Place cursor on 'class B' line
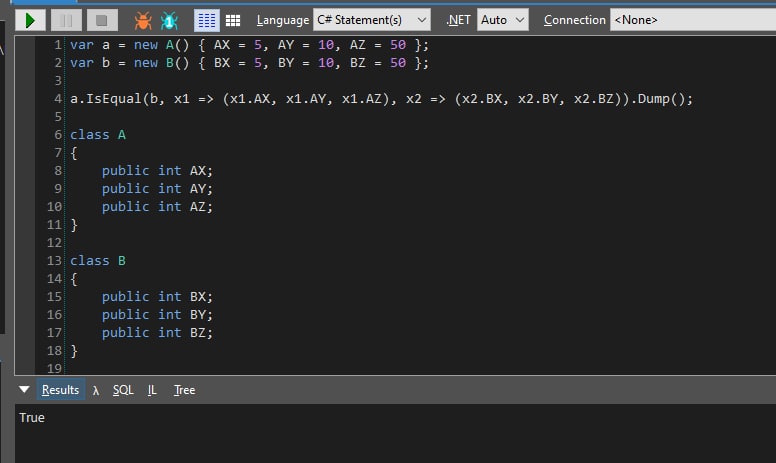The height and width of the screenshot is (463, 776). tap(98, 261)
